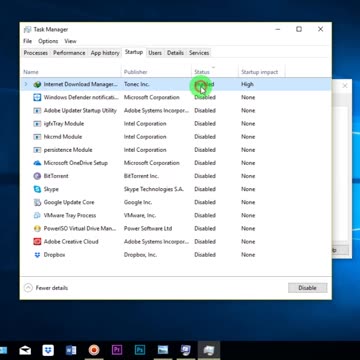The height and width of the screenshot is (360, 360).
Task: Click the Skype icon in the startup list
Action: point(37,189)
